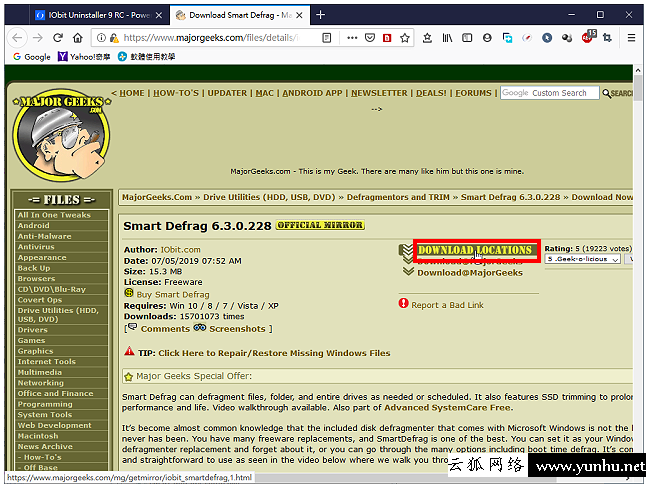Open the Firefox account avatar icon
This screenshot has height=488, width=649.
point(487,38)
